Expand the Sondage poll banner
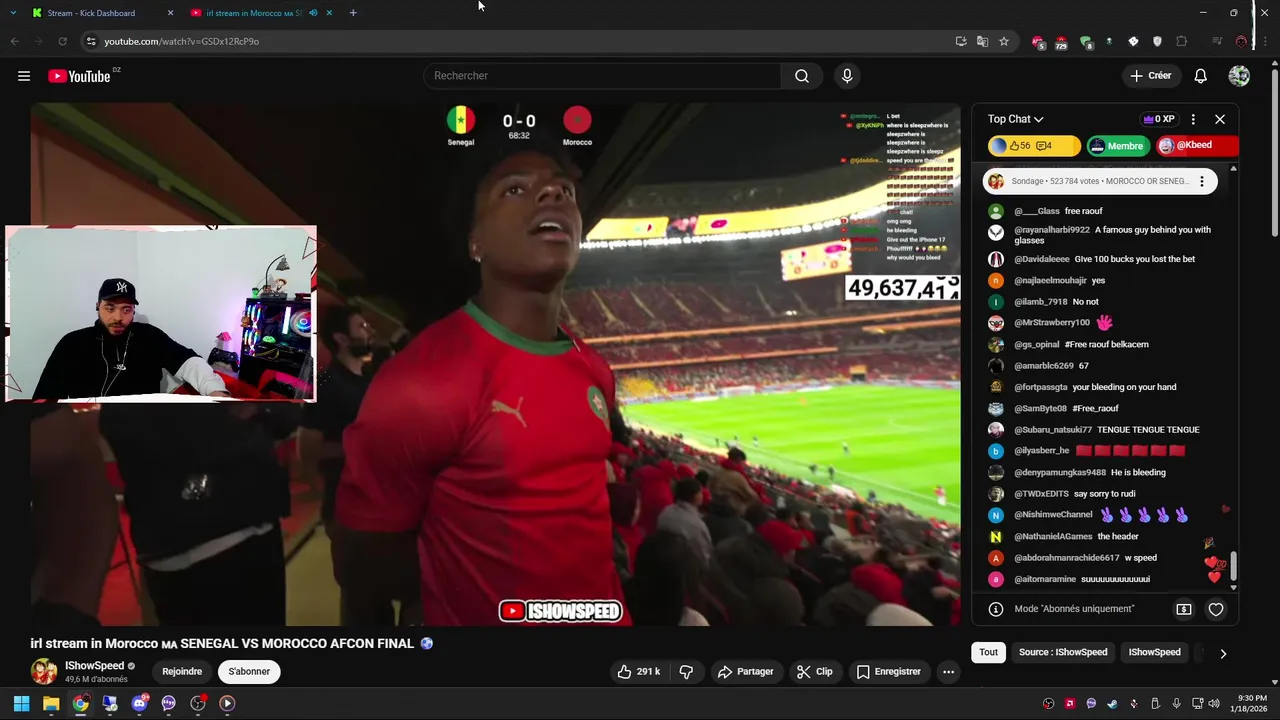Screen dimensions: 1280x720 1100,181
